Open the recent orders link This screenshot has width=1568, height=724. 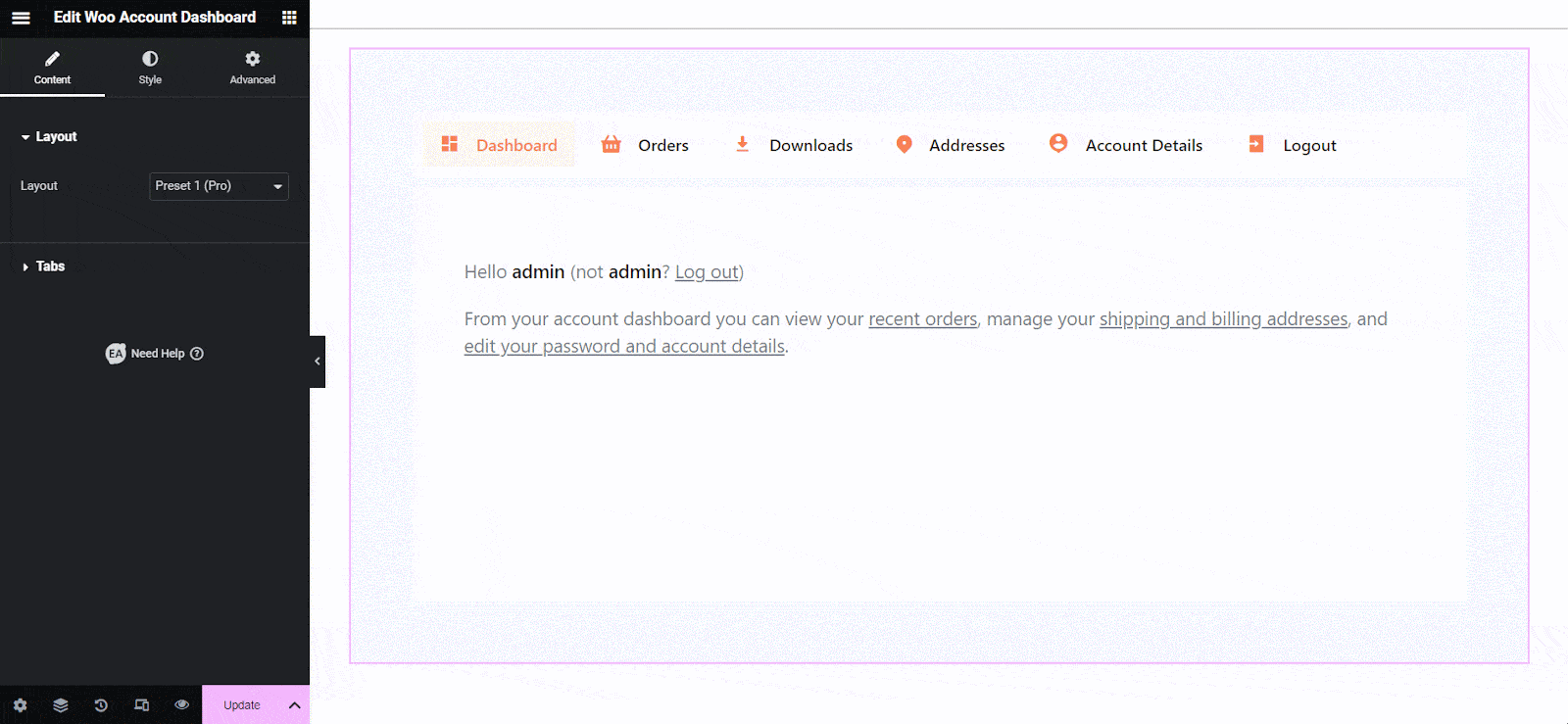(x=923, y=319)
